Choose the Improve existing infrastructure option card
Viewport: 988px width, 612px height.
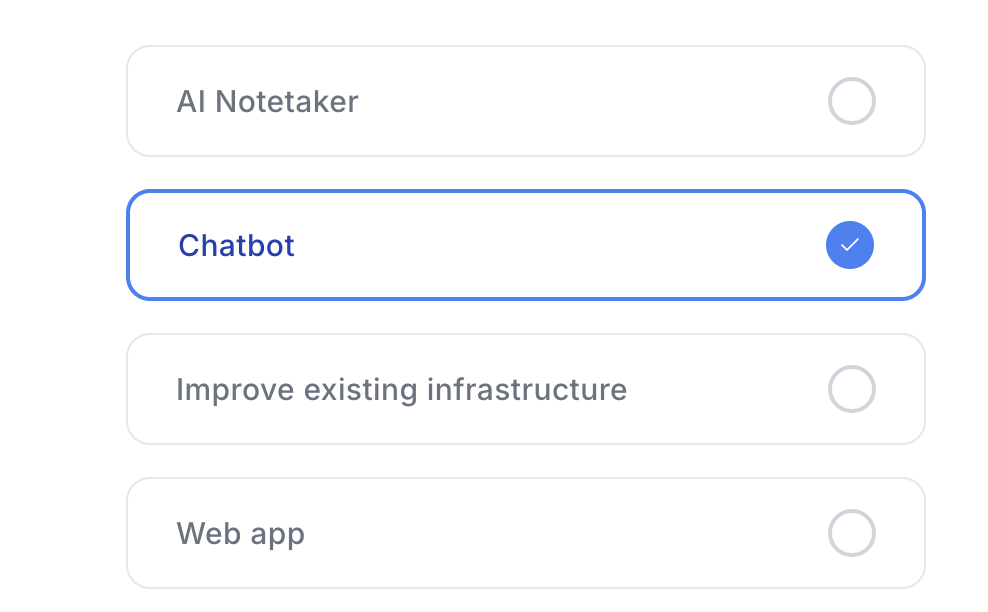click(x=525, y=389)
